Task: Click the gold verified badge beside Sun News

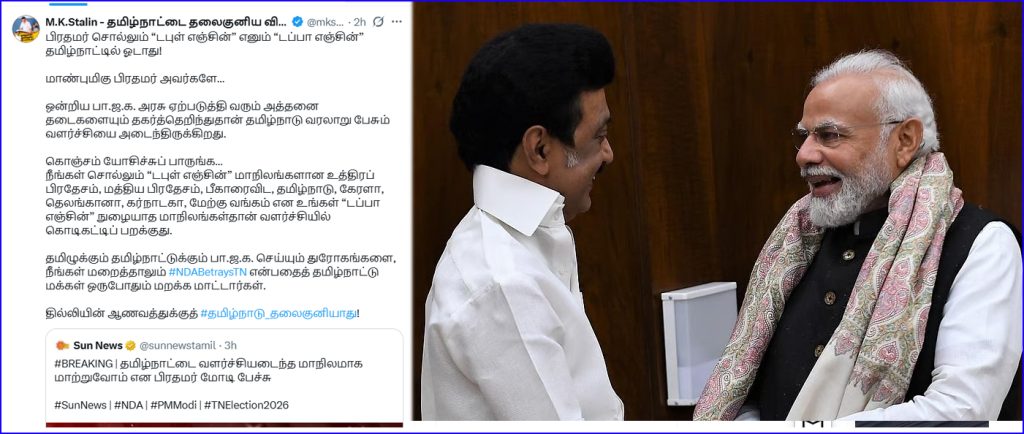Action: (x=131, y=345)
